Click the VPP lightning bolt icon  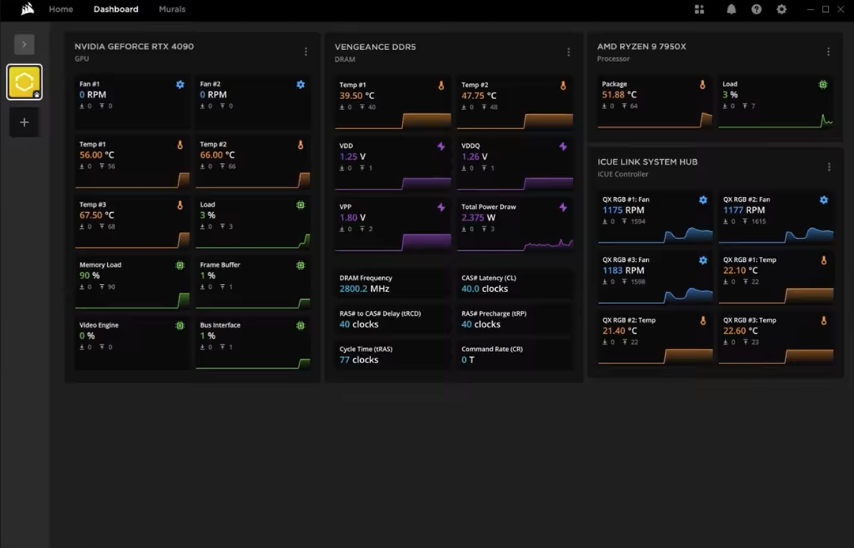click(441, 208)
